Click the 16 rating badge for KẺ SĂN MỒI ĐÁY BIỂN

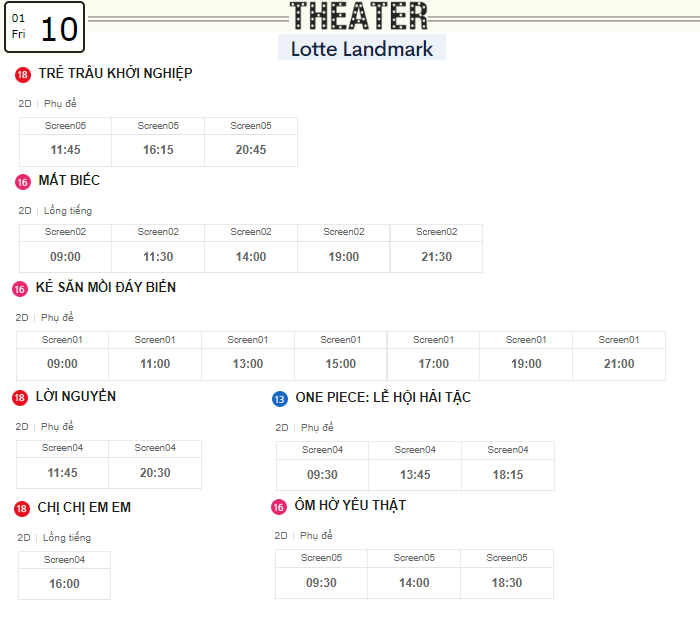[20, 289]
